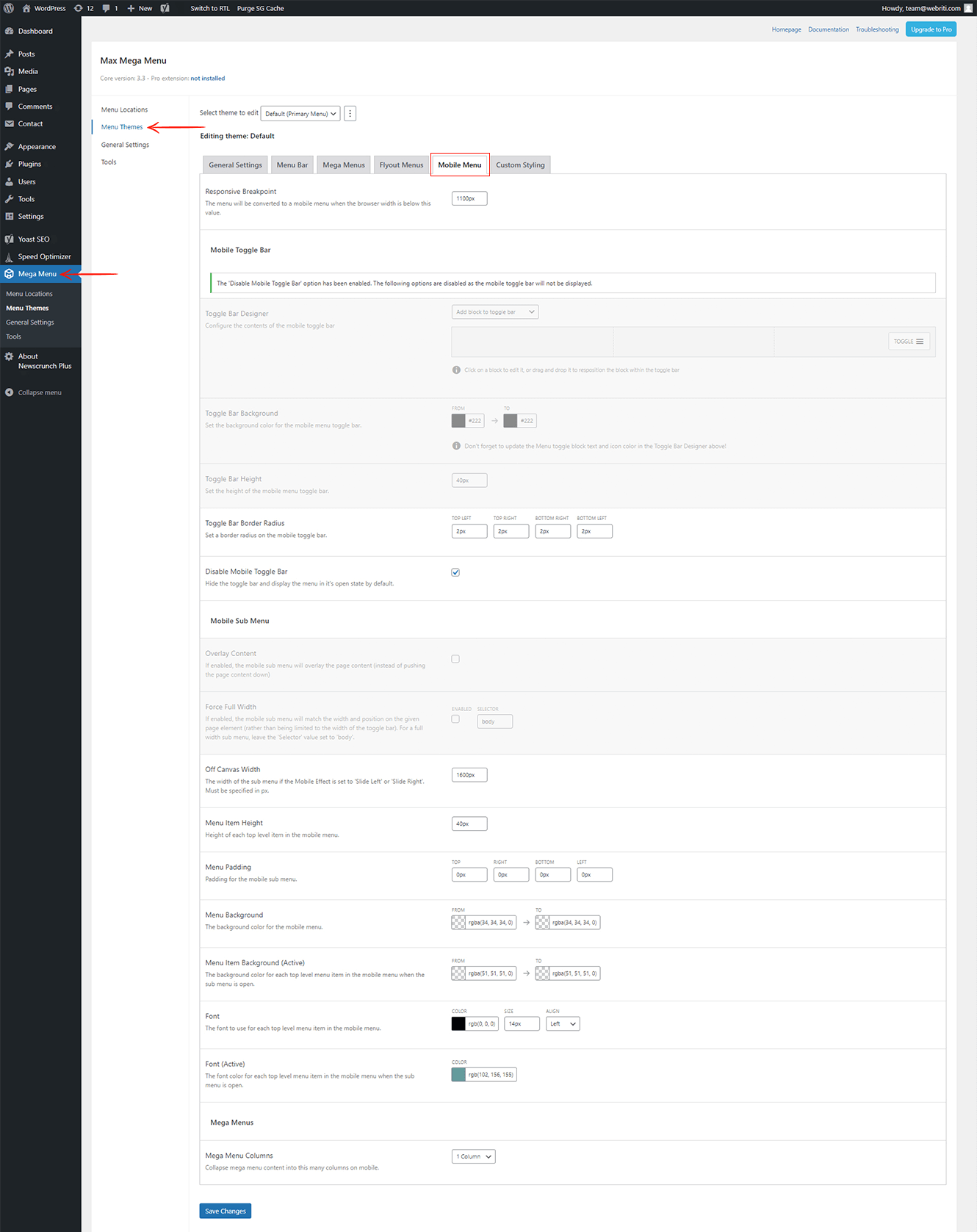The height and width of the screenshot is (1232, 977).
Task: Open the Mega Menus tab
Action: [344, 165]
